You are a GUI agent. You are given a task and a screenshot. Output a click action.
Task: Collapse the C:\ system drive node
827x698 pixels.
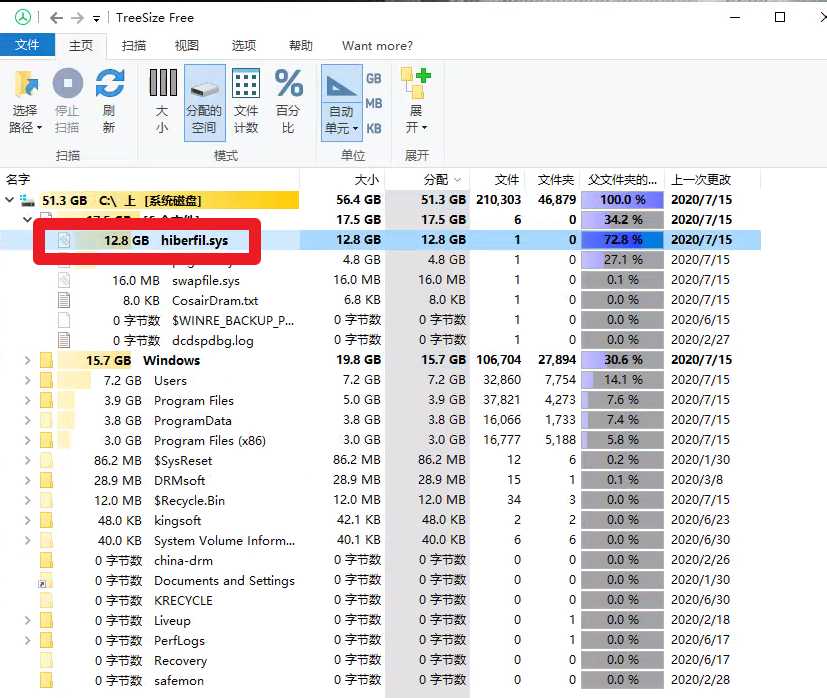point(8,199)
